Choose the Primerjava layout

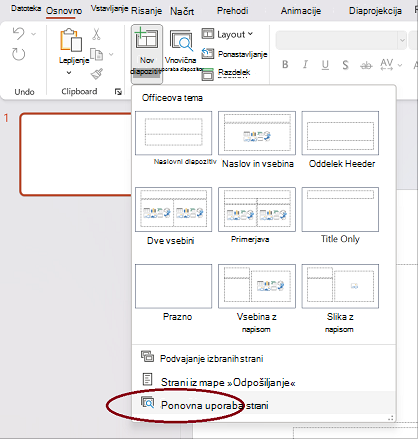coord(257,209)
